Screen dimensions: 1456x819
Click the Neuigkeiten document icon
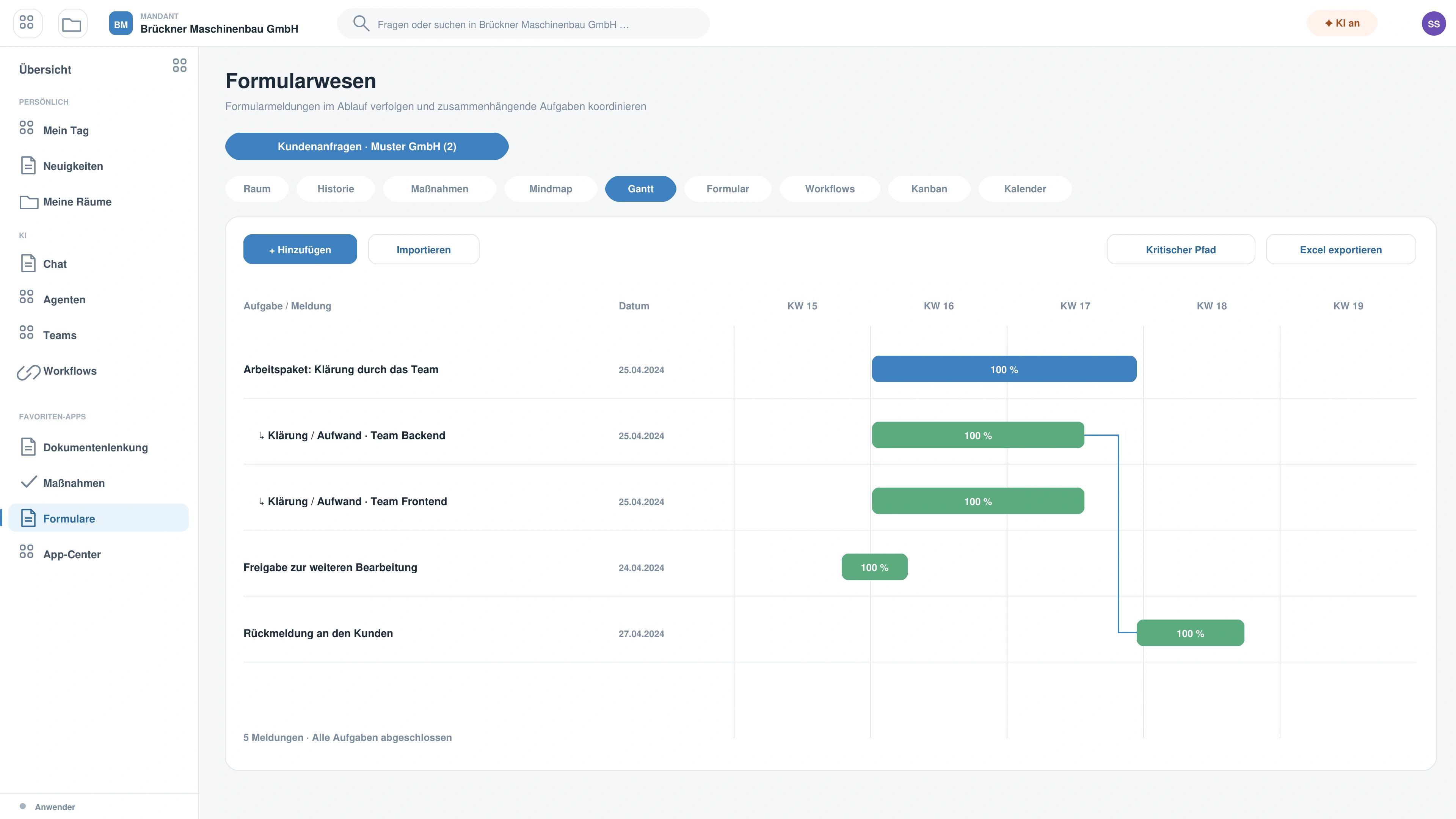pyautogui.click(x=28, y=165)
